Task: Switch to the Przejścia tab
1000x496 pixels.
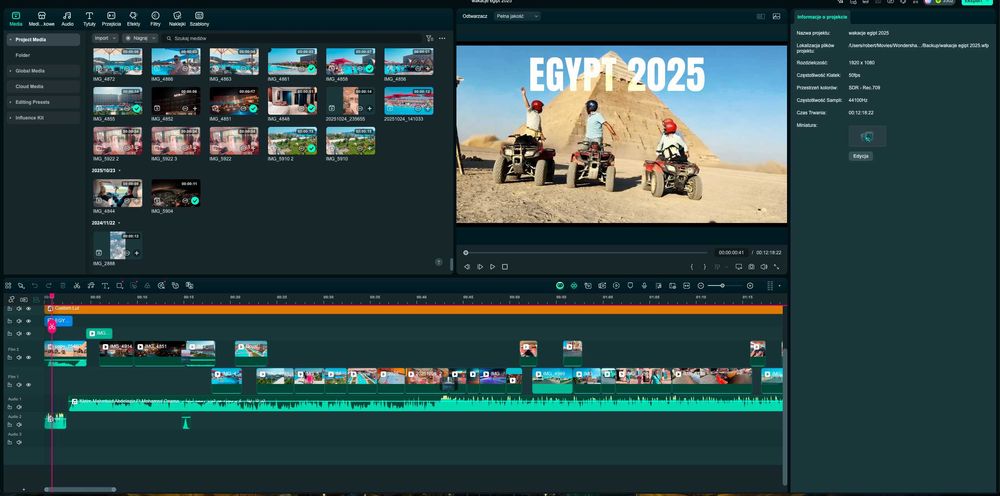Action: pos(111,18)
